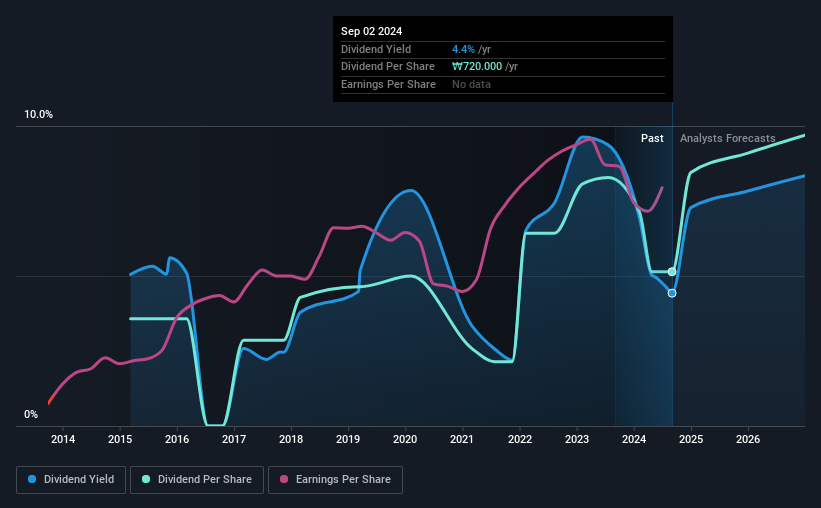The width and height of the screenshot is (821, 508).
Task: Toggle the Dividend Per Share legend button
Action: [x=197, y=480]
